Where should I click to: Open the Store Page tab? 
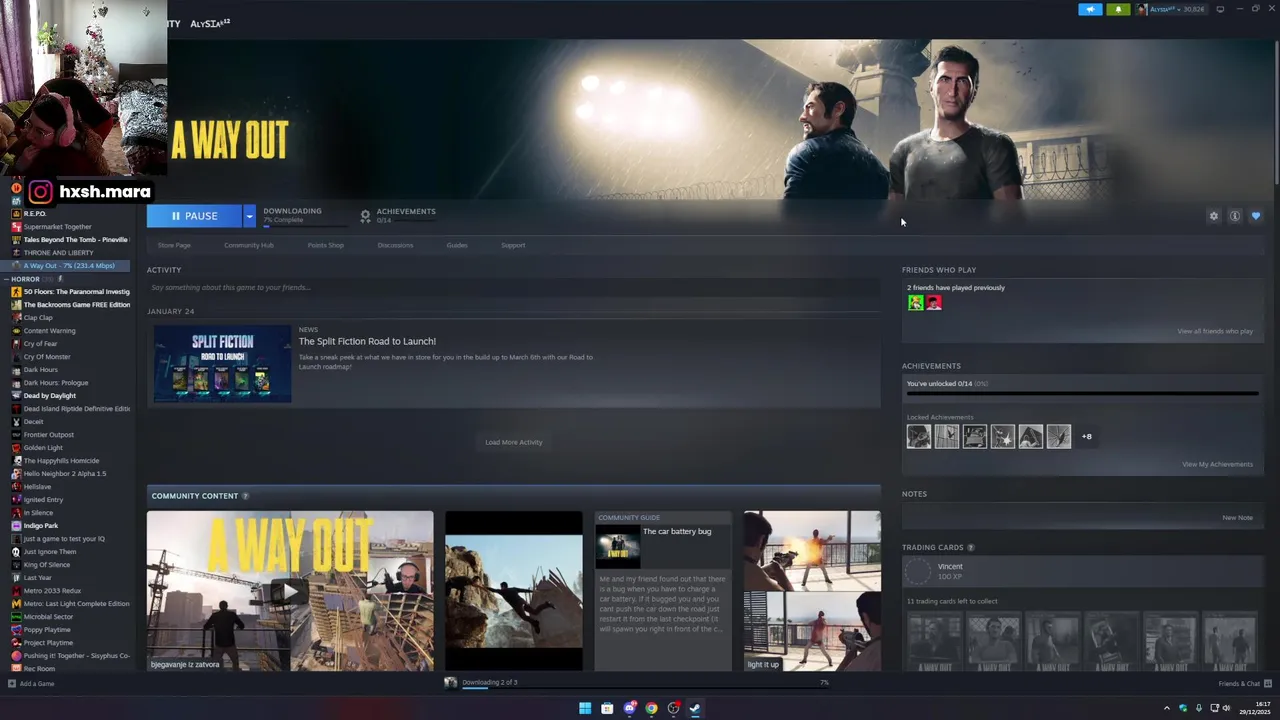pyautogui.click(x=174, y=245)
